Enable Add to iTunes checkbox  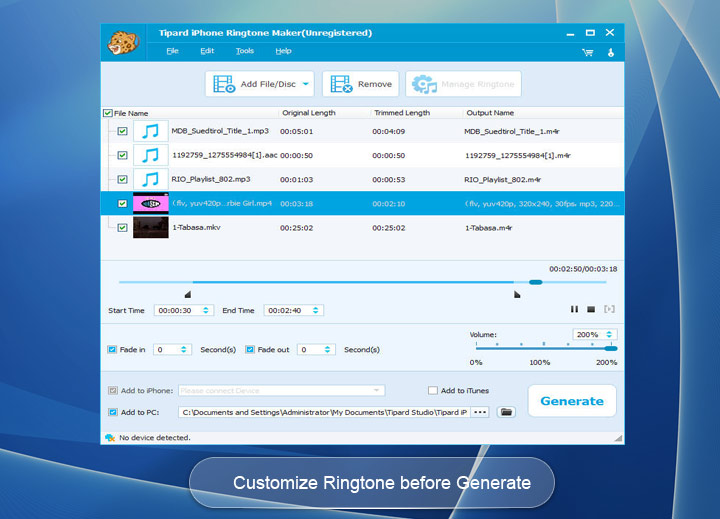[x=433, y=390]
